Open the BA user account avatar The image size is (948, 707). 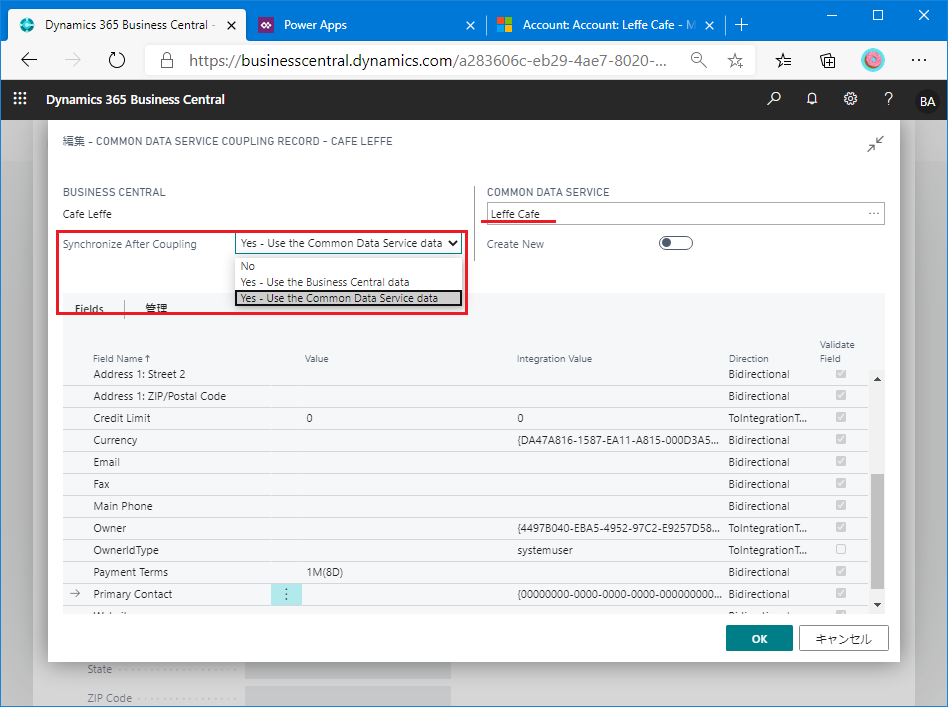coord(927,101)
